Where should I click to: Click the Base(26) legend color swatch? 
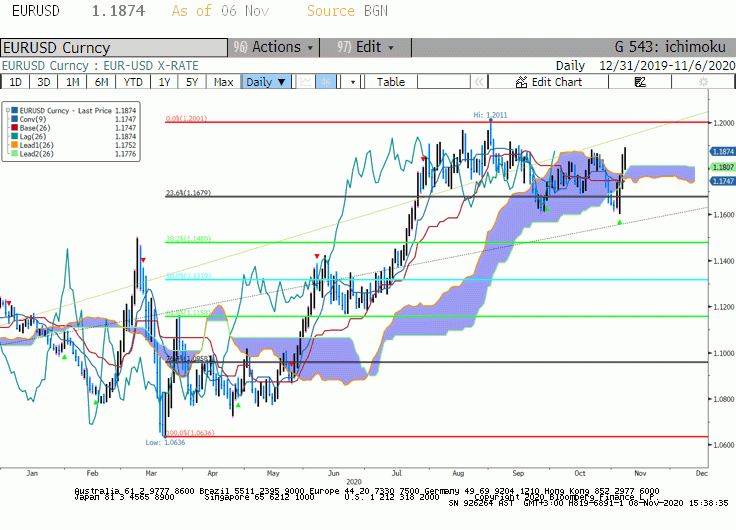(15, 128)
